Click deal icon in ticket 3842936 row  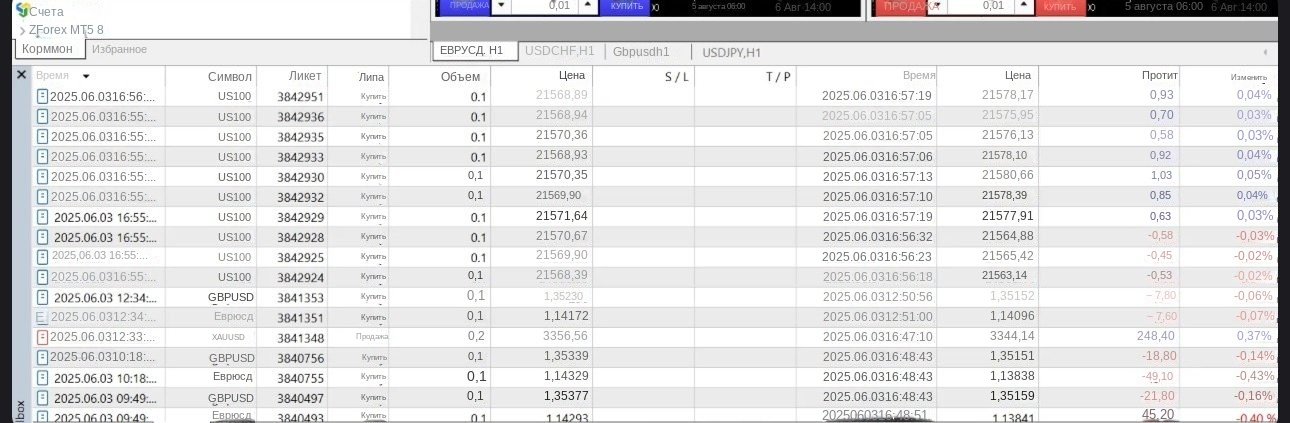tap(42, 116)
